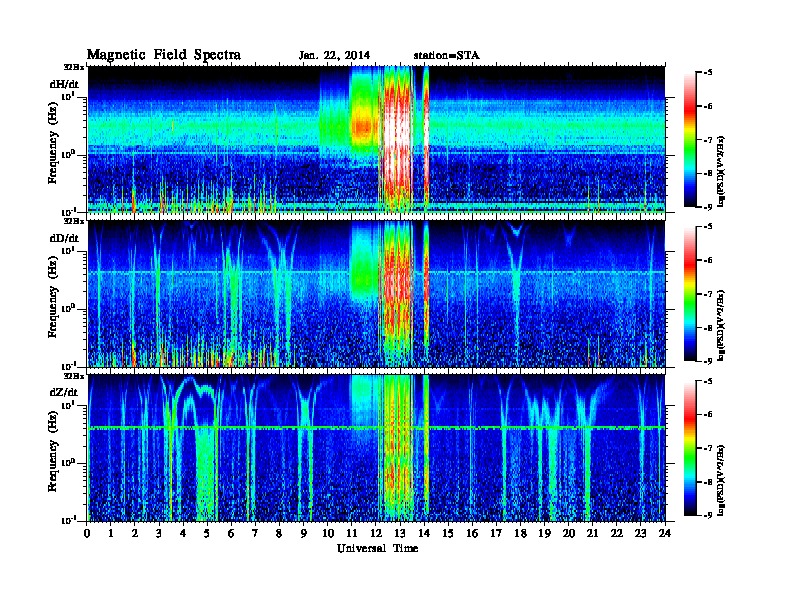Click the "-5" tick on dZ/dt color scale
The image size is (792, 612).
tap(708, 381)
